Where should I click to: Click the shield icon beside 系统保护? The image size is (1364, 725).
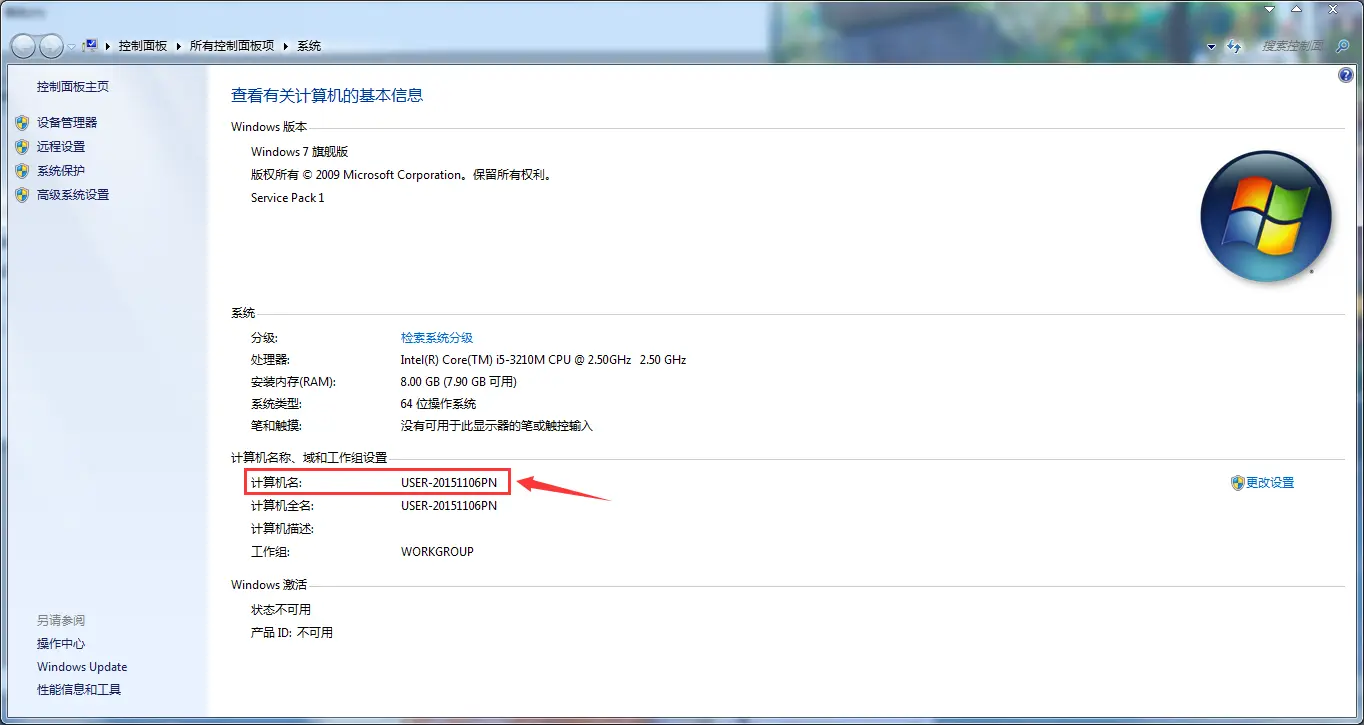[22, 170]
